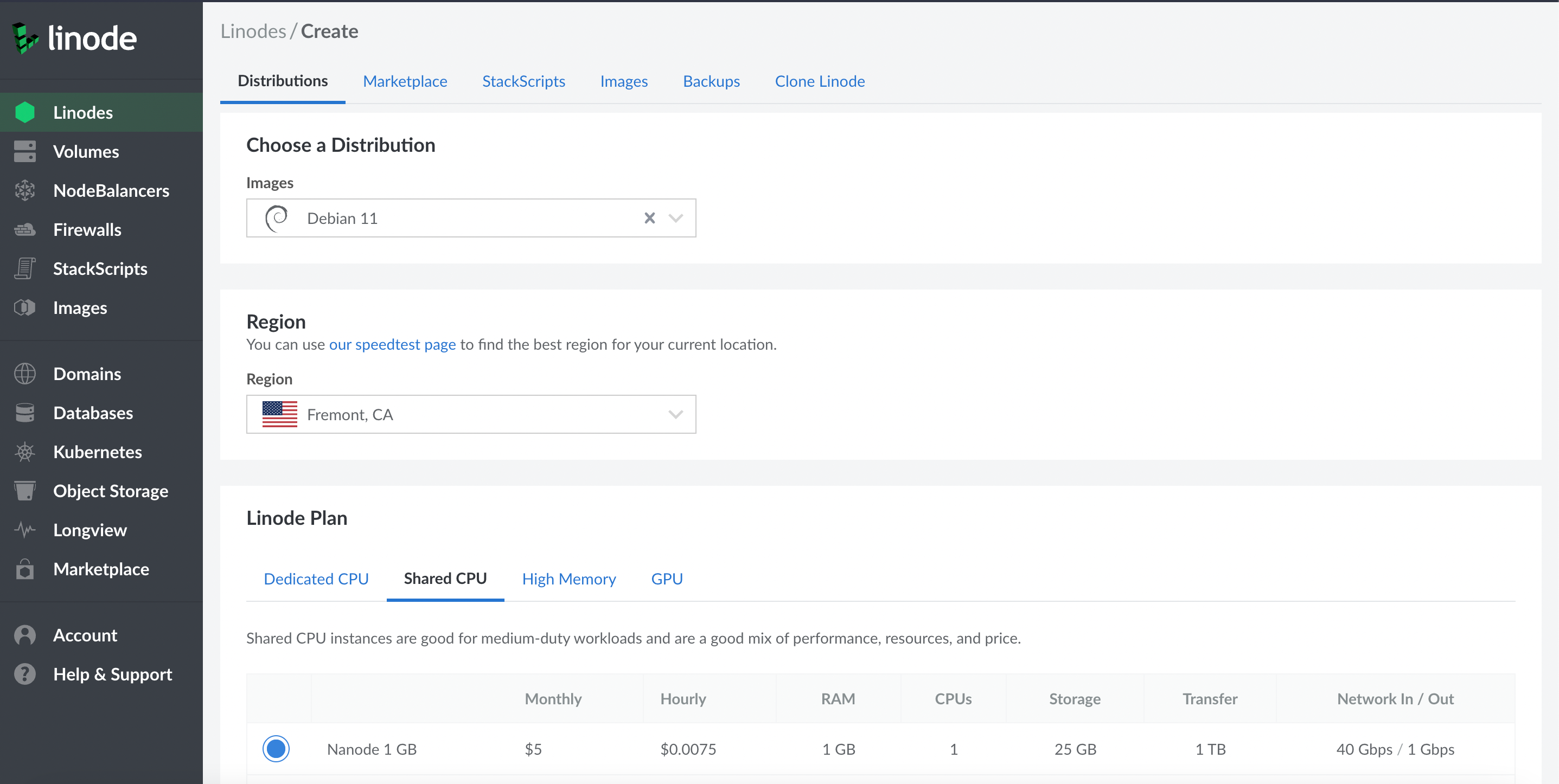
Task: Expand the Region dropdown chevron
Action: pyautogui.click(x=675, y=414)
